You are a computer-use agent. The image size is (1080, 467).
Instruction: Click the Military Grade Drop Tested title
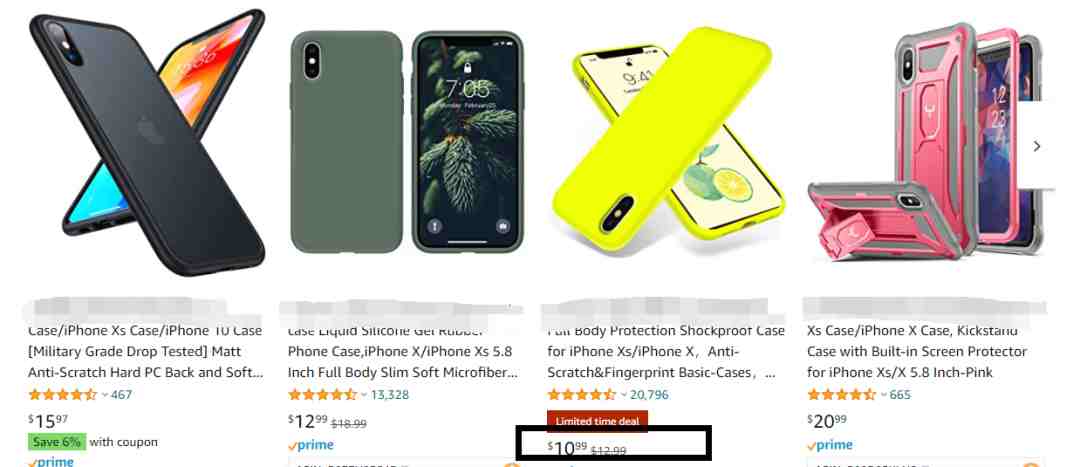[145, 351]
